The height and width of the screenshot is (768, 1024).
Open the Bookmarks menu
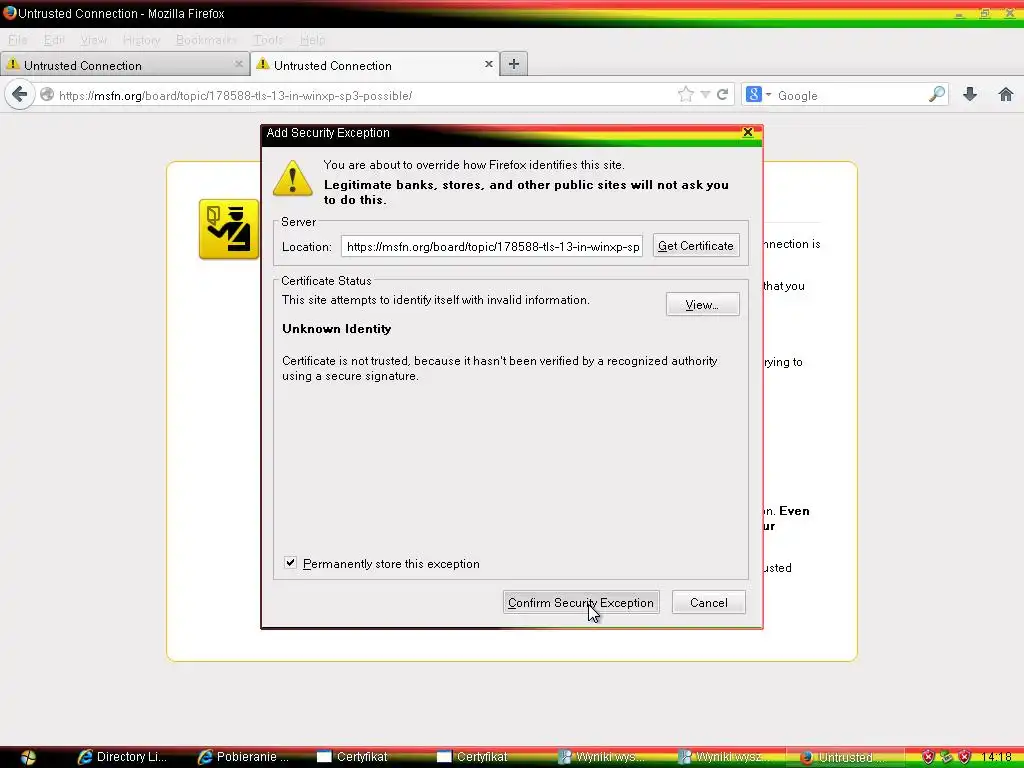pos(206,40)
